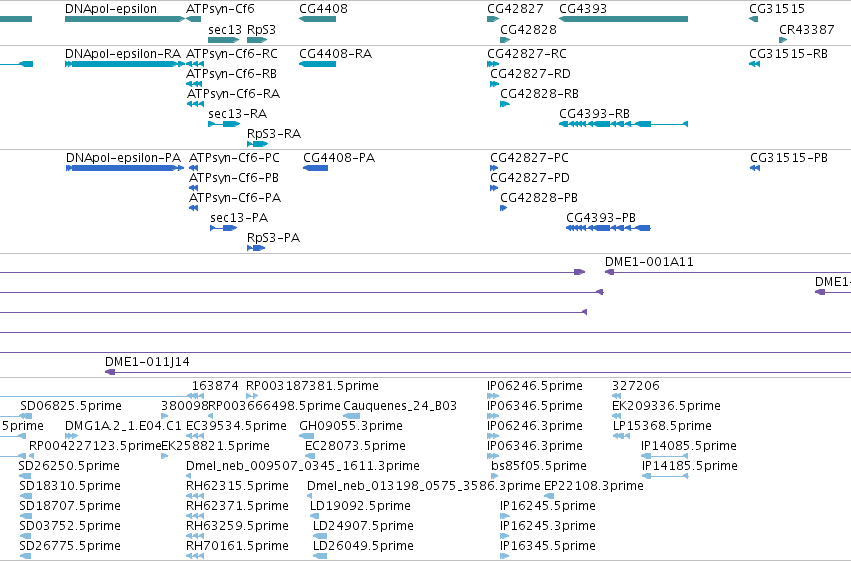Screen dimensions: 851x561
Task: Click the Dmel_neb_009507_0345_1611.3prime label
Action: (x=303, y=466)
